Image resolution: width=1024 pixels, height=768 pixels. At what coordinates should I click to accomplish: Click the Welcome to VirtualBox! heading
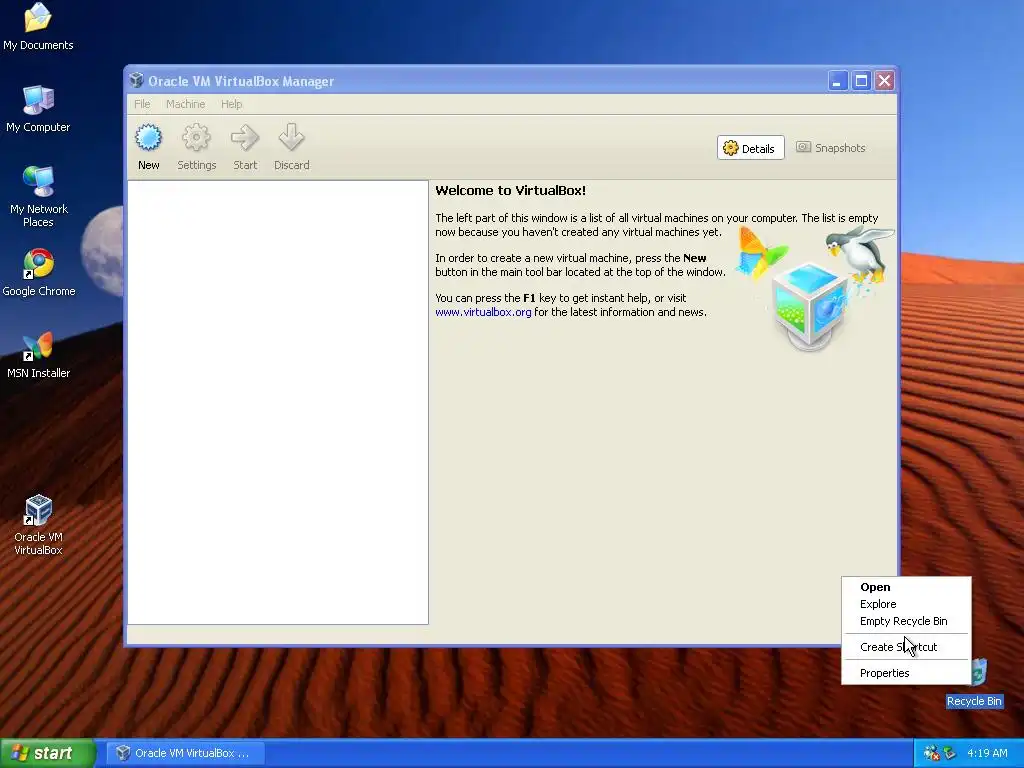coord(511,191)
